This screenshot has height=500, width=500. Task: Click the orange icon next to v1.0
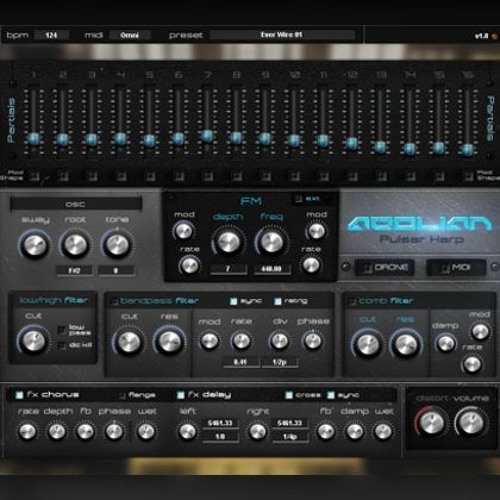[x=494, y=36]
